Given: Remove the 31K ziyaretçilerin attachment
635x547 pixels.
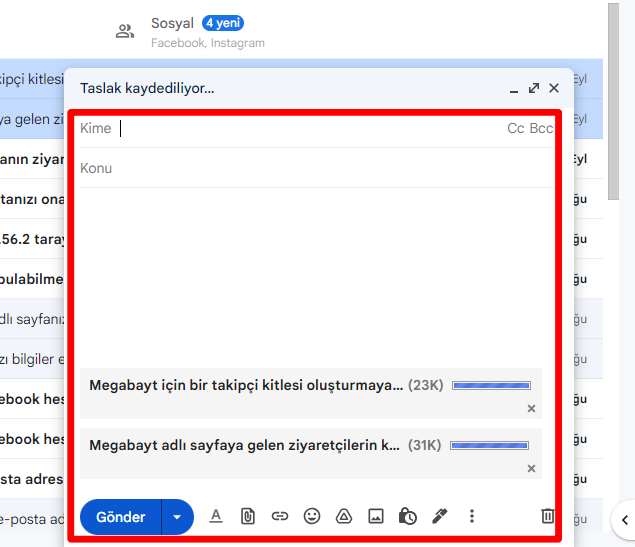Looking at the screenshot, I should 532,468.
